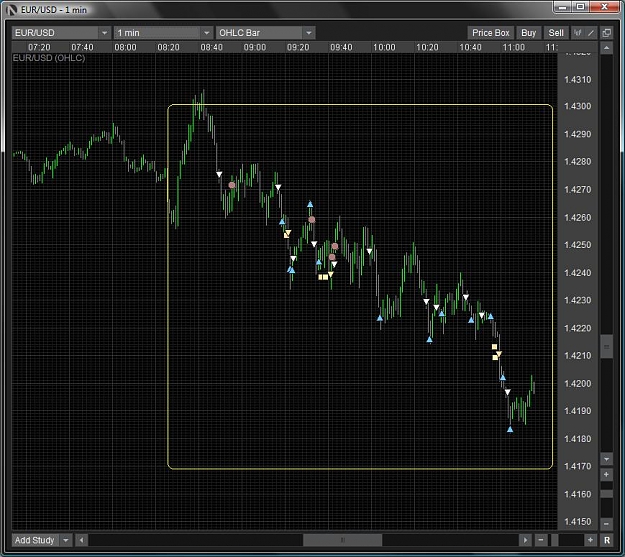The height and width of the screenshot is (557, 625).
Task: Click the horizontal scroll left arrow
Action: [81, 540]
